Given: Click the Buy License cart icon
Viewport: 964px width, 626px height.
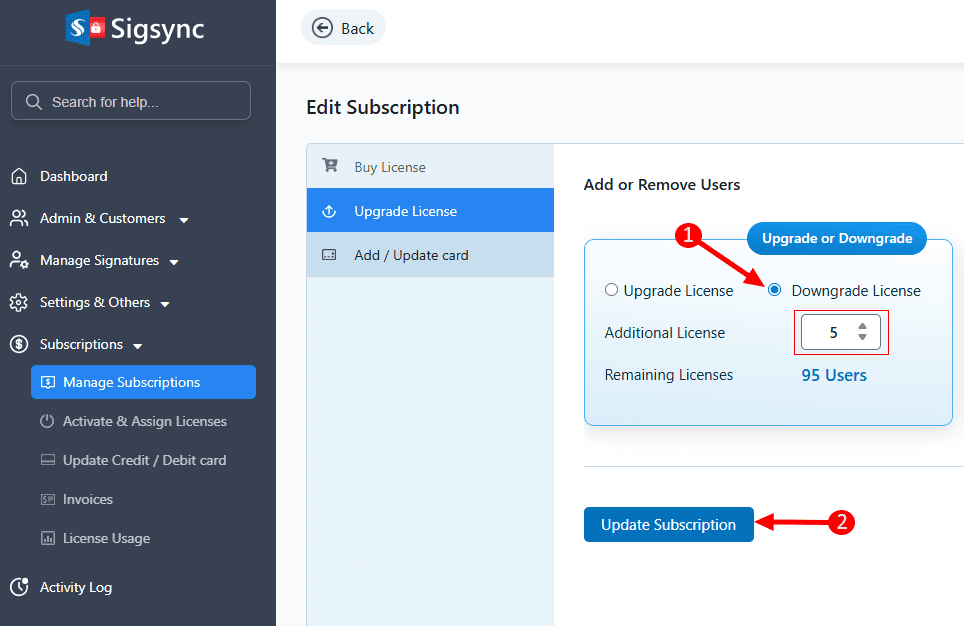Looking at the screenshot, I should [329, 167].
